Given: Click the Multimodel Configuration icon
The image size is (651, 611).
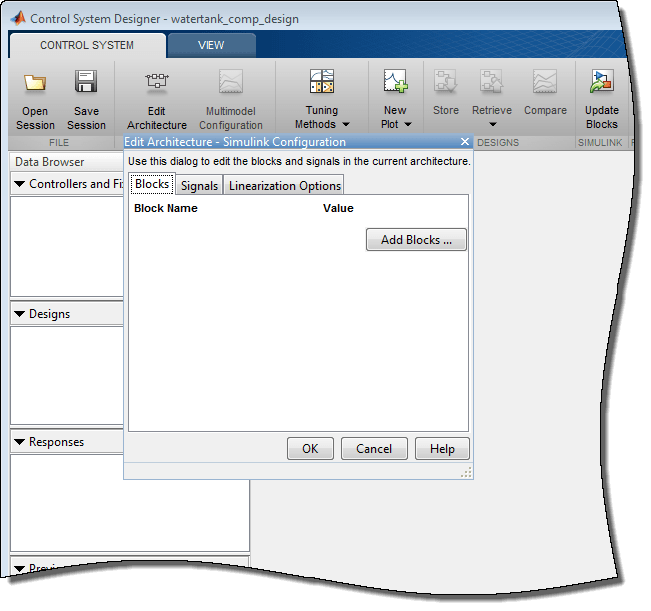Looking at the screenshot, I should 231,81.
